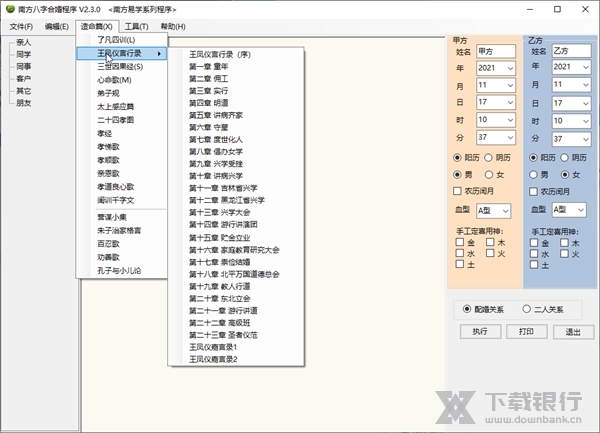600x433 pixels.
Task: Close the open 造命篇(X) menu
Action: (96, 26)
